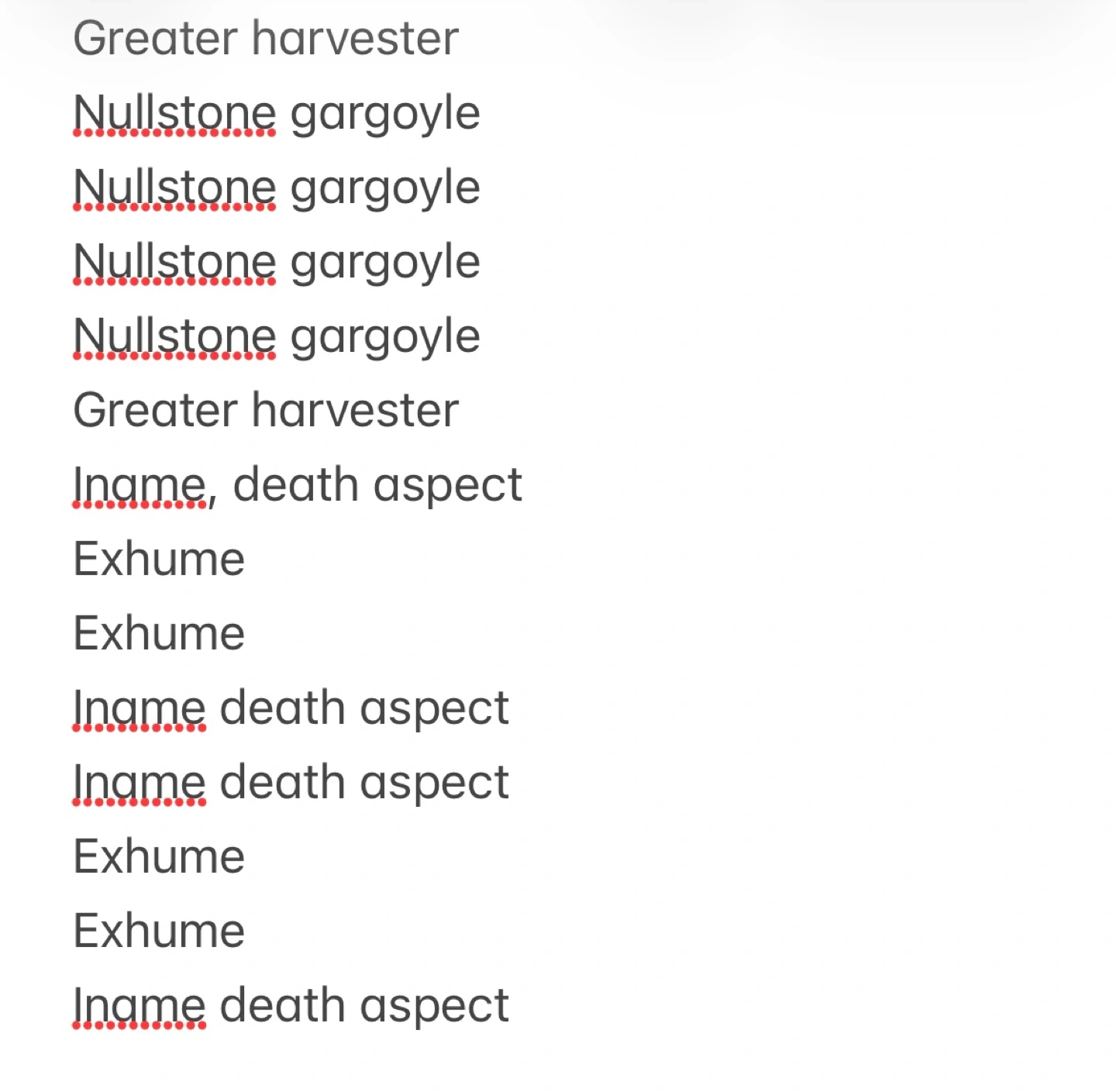Place cursor in the topmost Greater harvester line

coord(266,38)
